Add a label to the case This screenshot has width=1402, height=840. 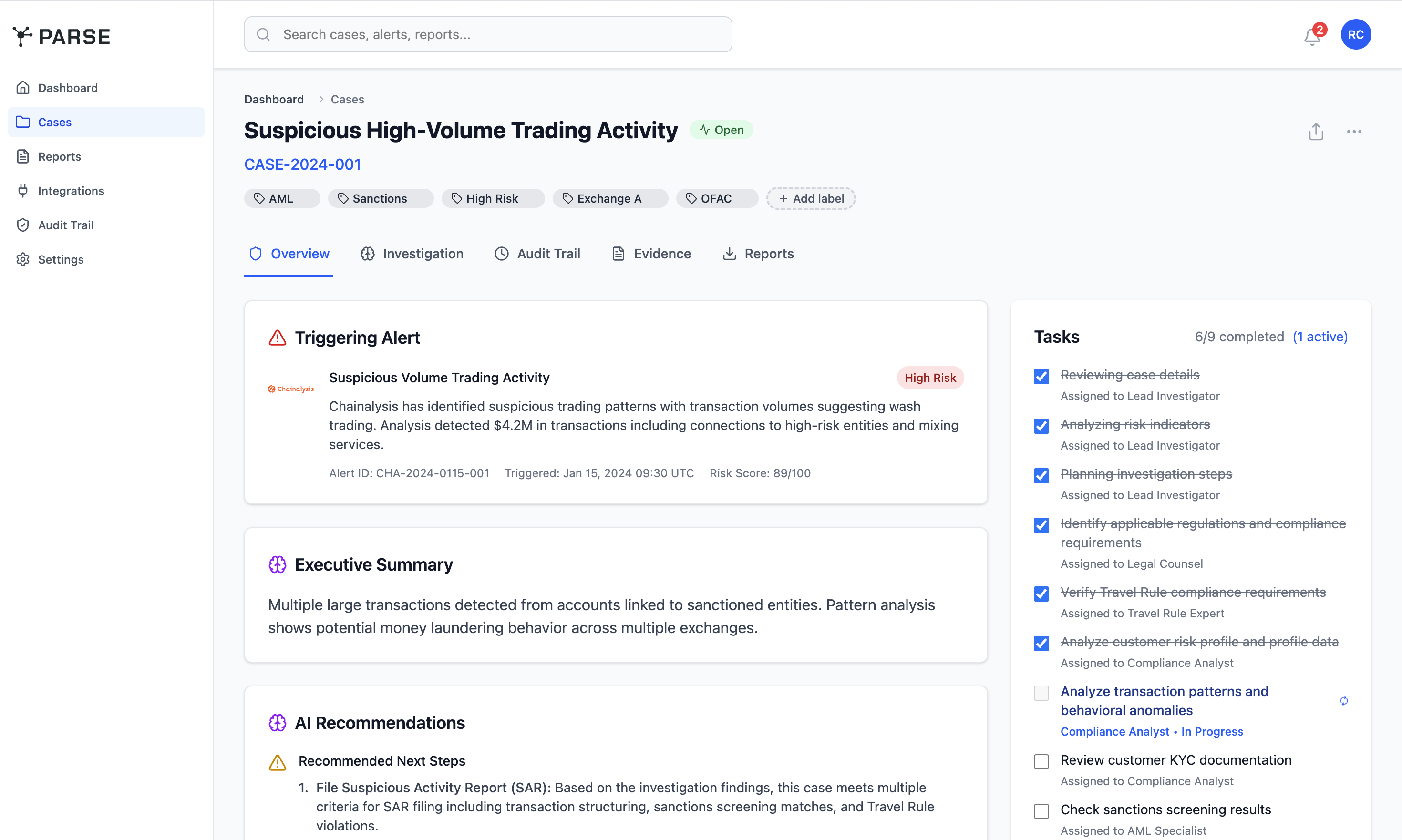(x=811, y=198)
